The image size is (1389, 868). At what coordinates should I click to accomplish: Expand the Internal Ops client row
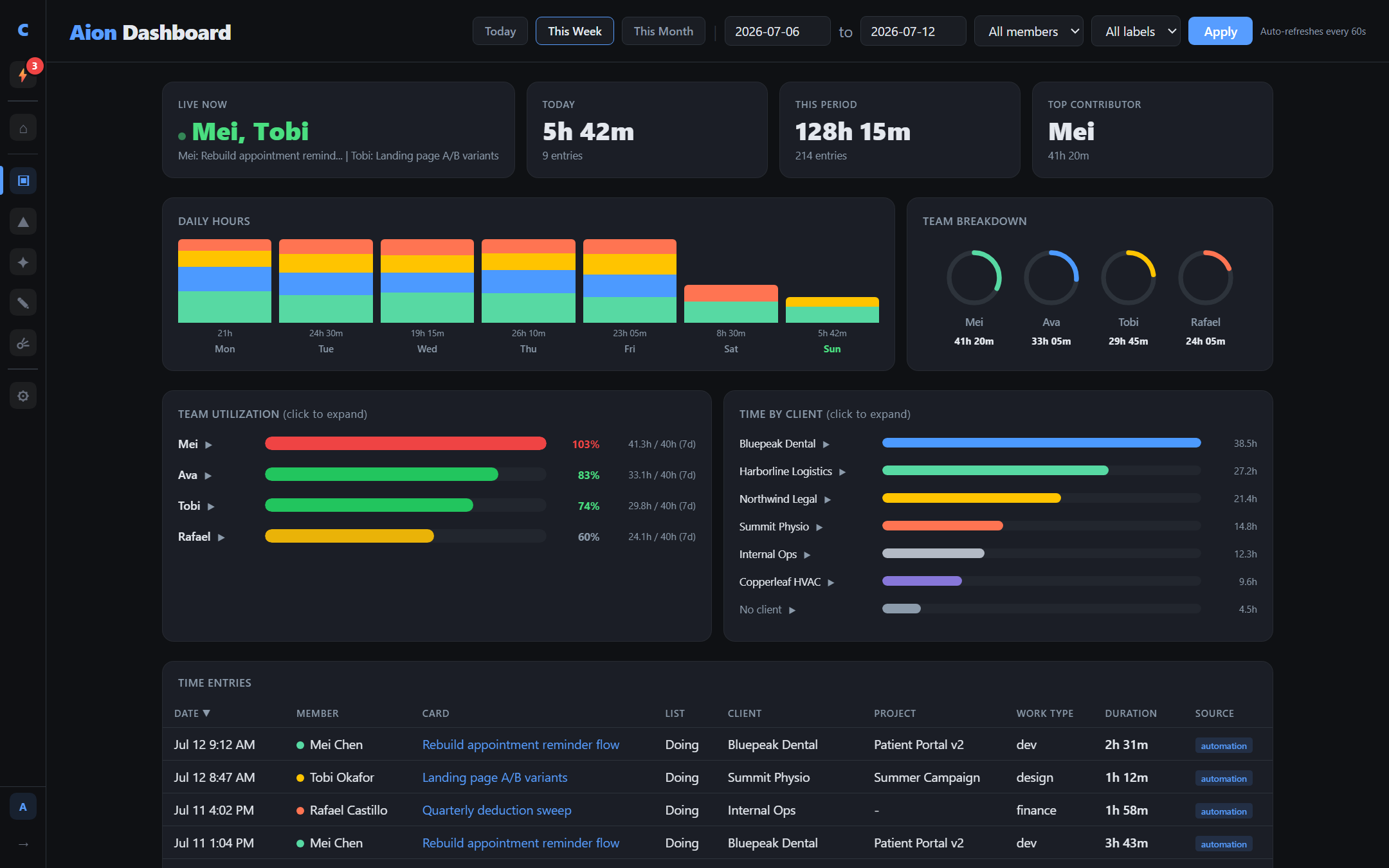998,554
